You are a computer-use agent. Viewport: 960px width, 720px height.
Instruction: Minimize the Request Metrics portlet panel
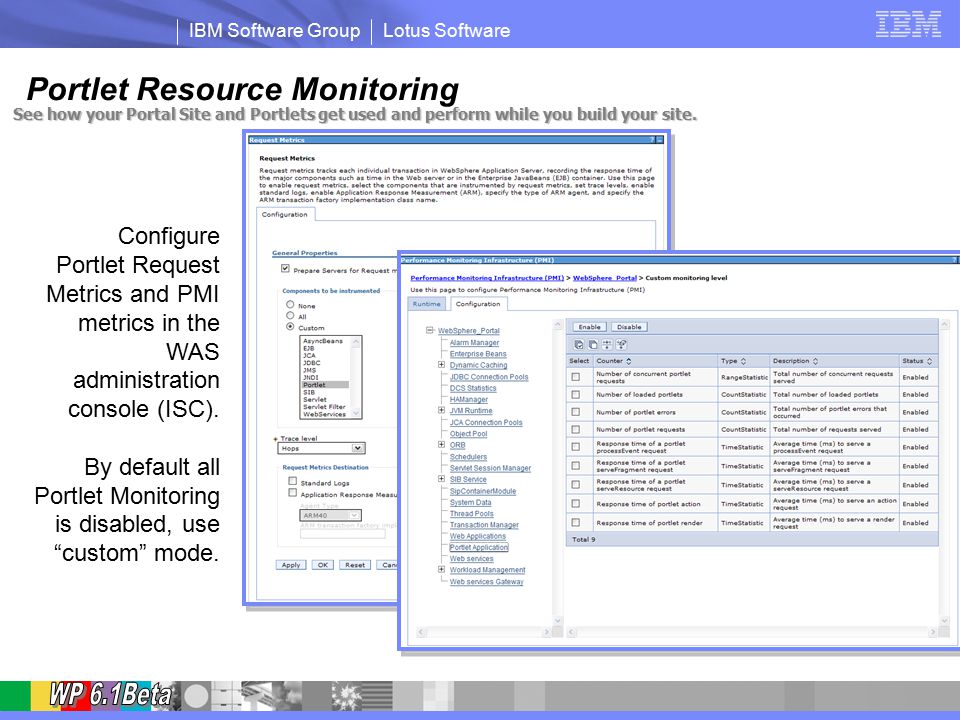(660, 140)
